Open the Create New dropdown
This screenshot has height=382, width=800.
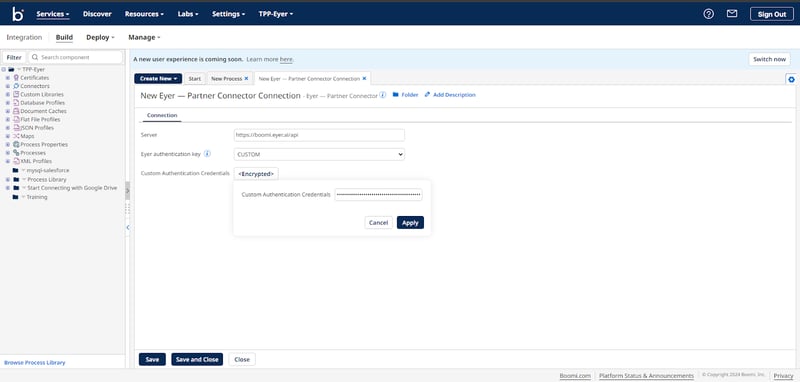(x=158, y=79)
